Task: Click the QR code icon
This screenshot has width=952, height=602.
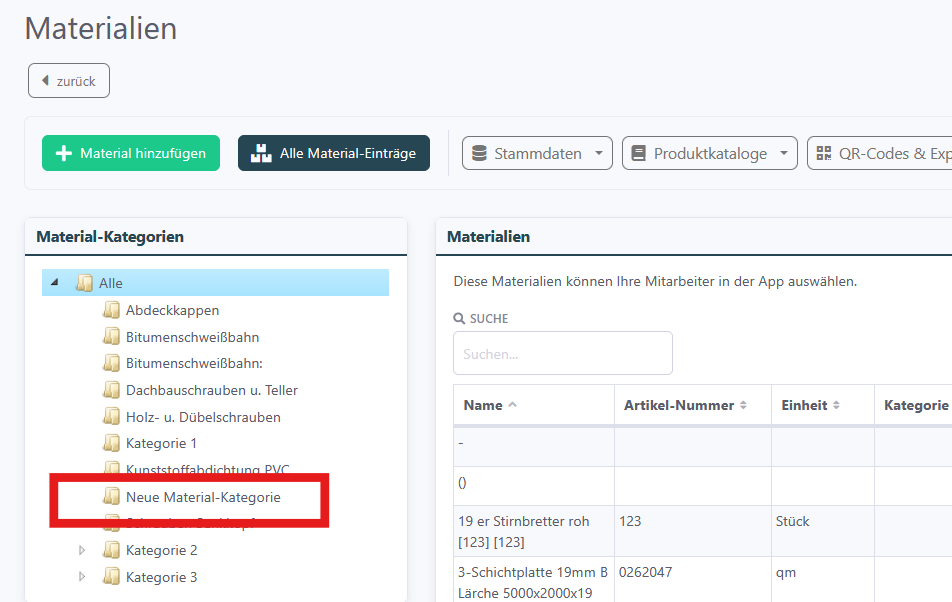Action: click(824, 153)
